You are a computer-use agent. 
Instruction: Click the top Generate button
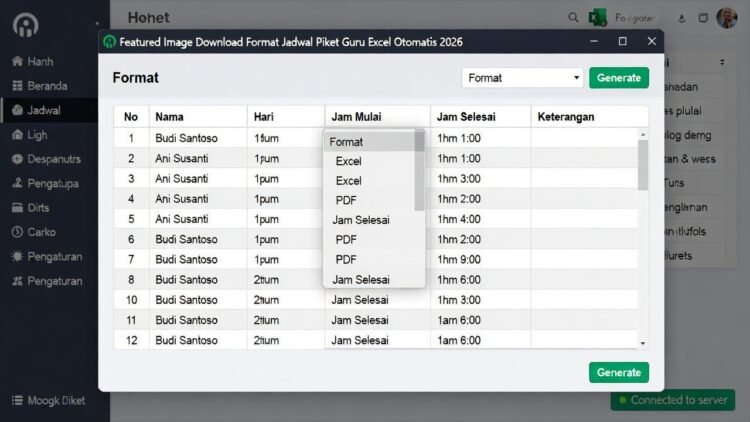point(619,78)
